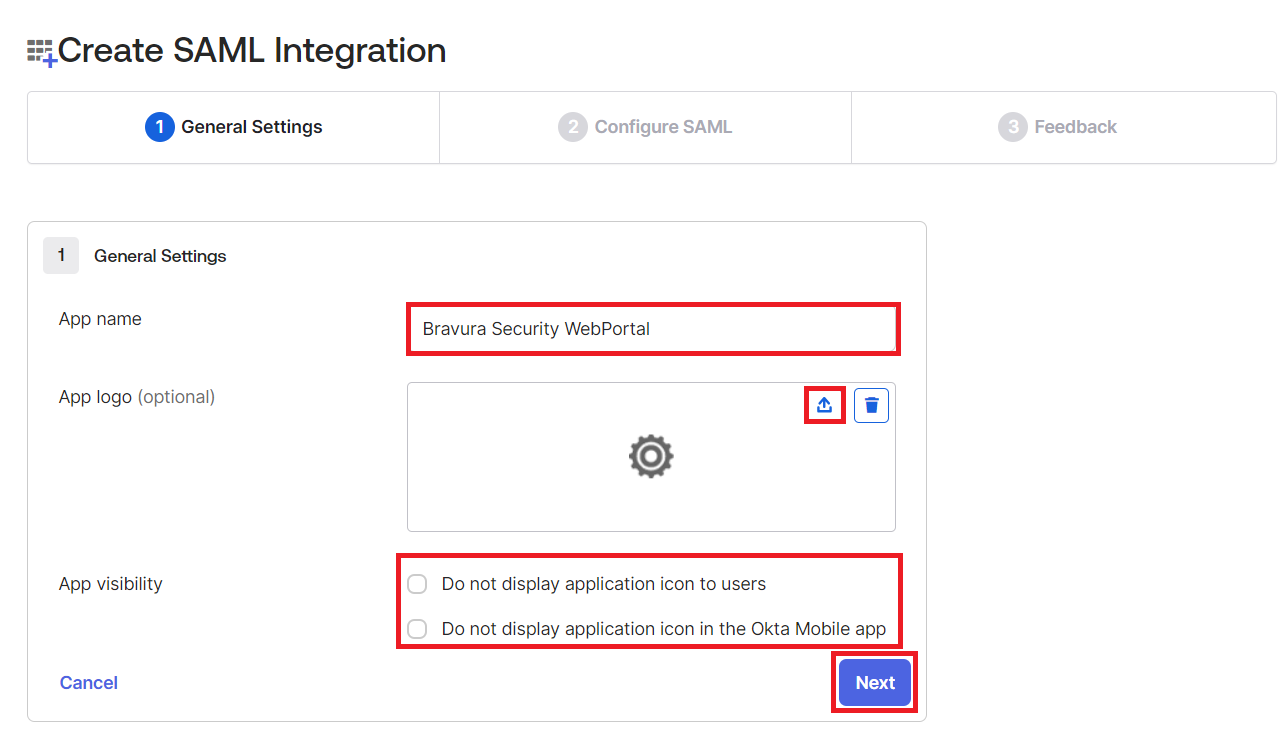Select the General Settings step tab
This screenshot has width=1283, height=736.
coord(251,127)
